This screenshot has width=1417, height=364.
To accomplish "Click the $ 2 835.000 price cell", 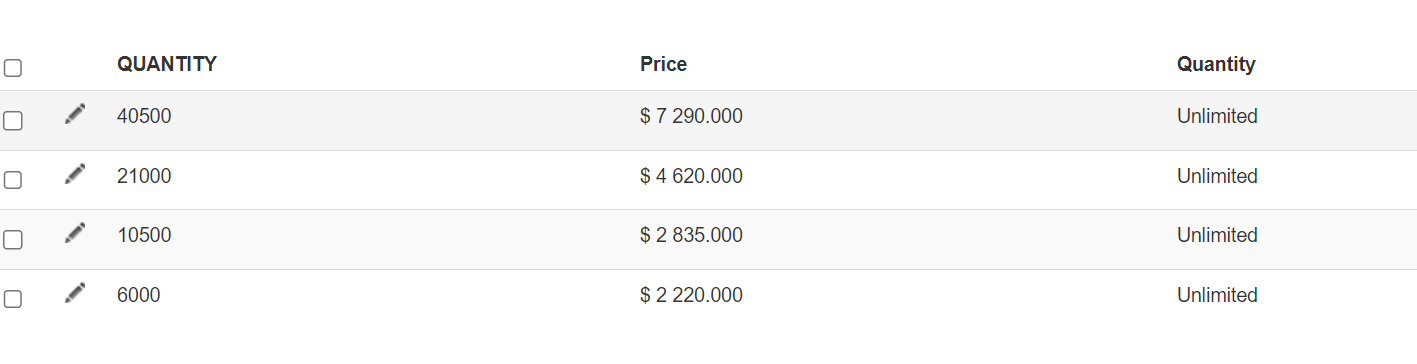I will click(x=691, y=235).
